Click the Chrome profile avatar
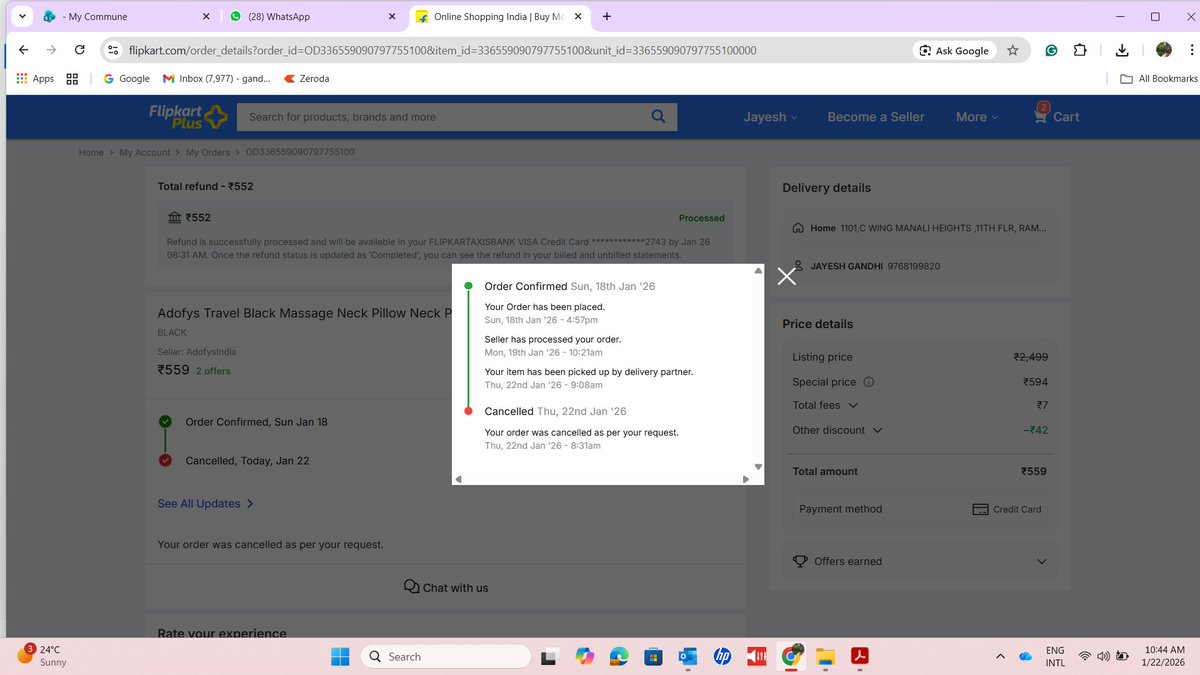 pyautogui.click(x=1164, y=50)
